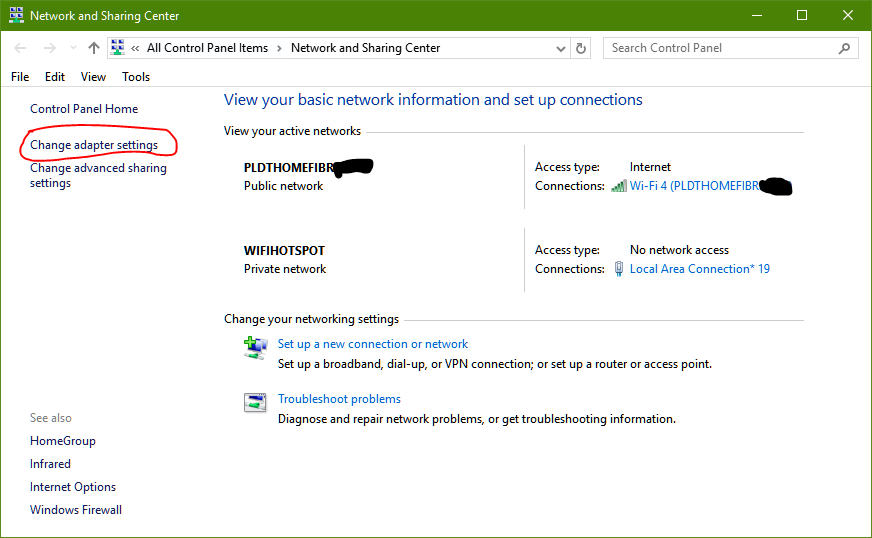Open Change adapter settings
Viewport: 872px width, 538px height.
(94, 145)
